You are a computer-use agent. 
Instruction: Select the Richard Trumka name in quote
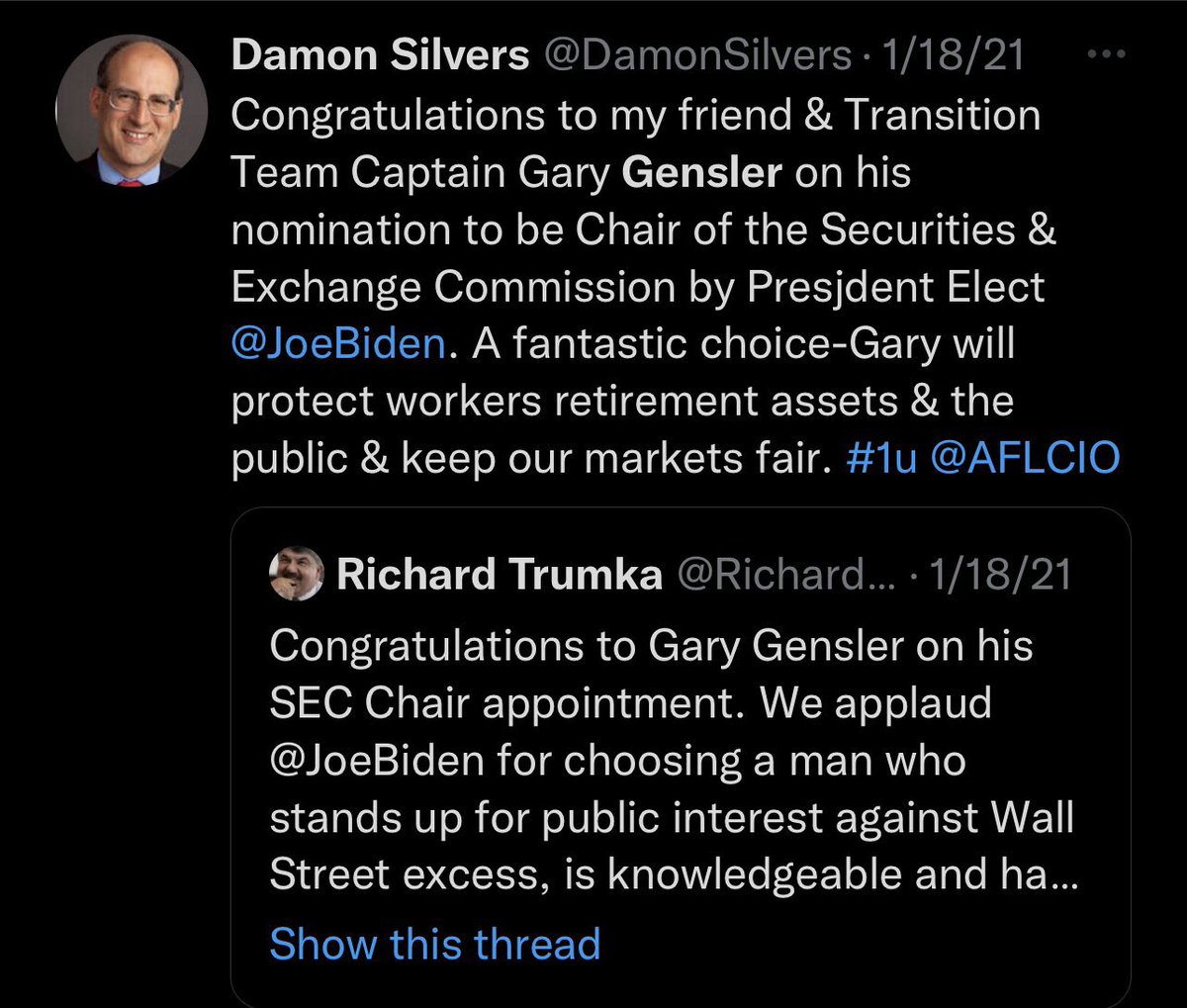point(500,575)
